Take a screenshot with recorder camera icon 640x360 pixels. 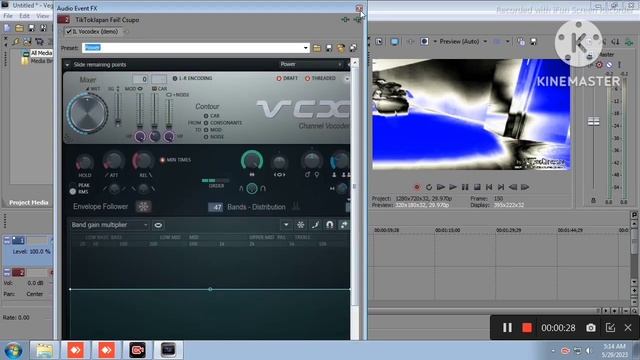pos(591,328)
